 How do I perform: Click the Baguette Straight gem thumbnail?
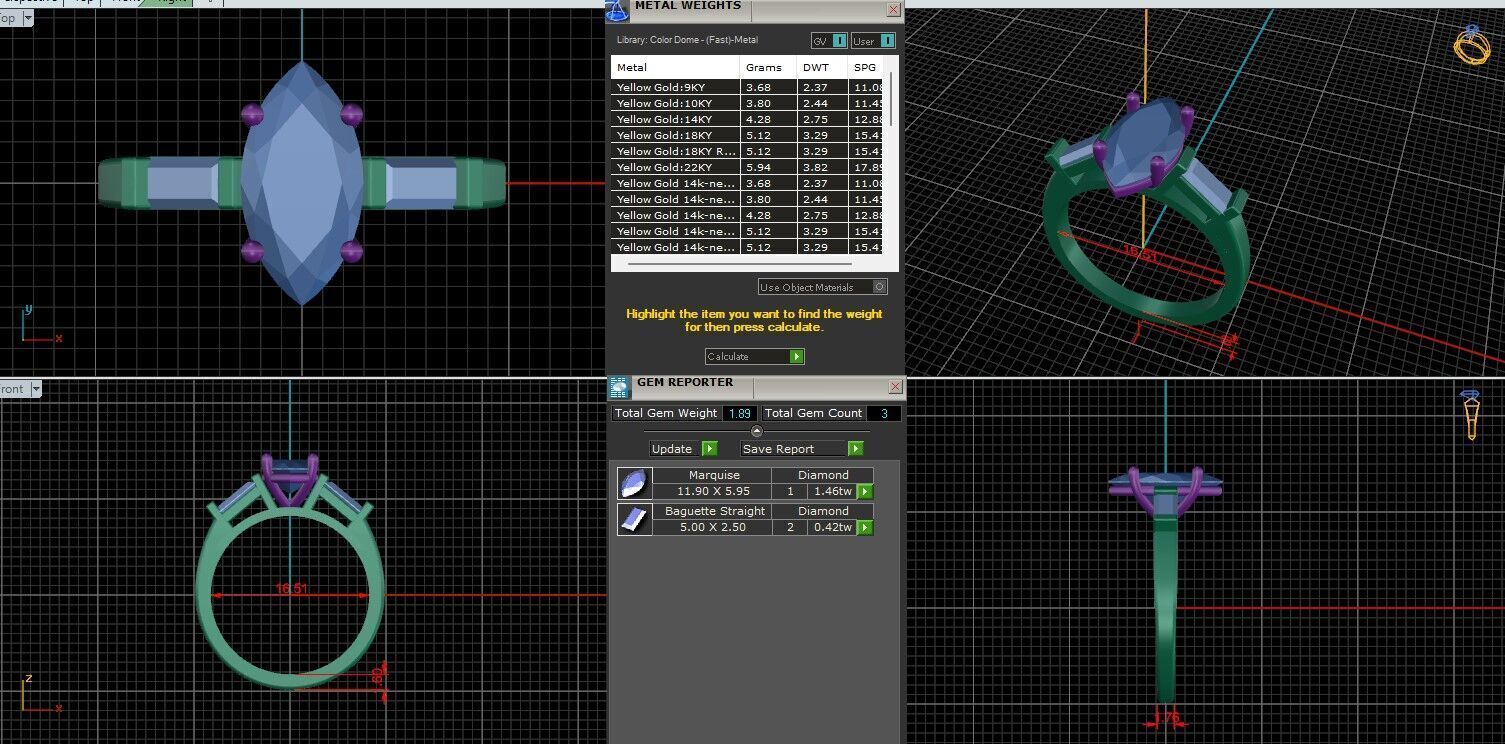(x=634, y=520)
